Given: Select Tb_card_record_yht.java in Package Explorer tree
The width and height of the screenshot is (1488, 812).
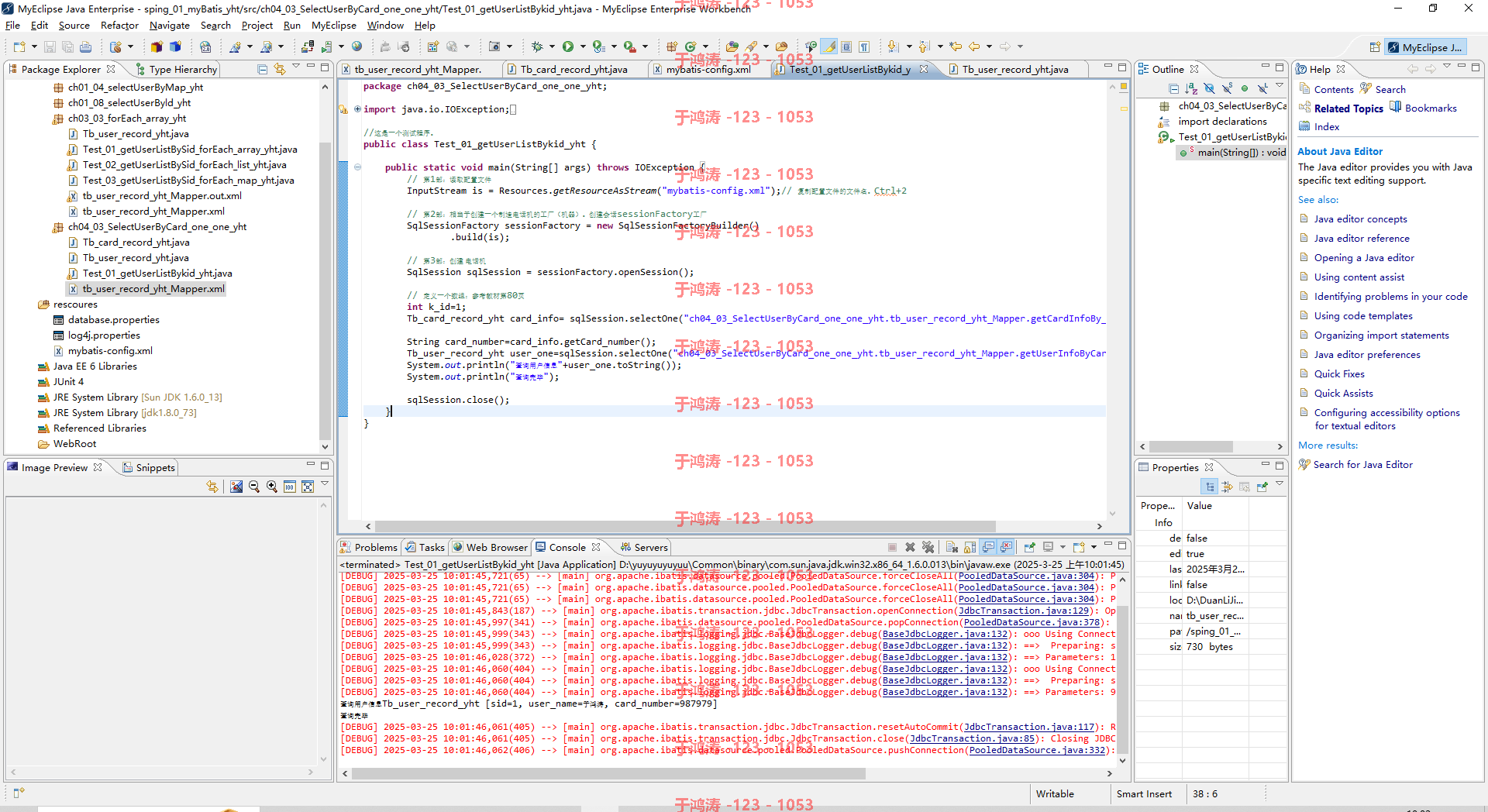Looking at the screenshot, I should pyautogui.click(x=136, y=243).
